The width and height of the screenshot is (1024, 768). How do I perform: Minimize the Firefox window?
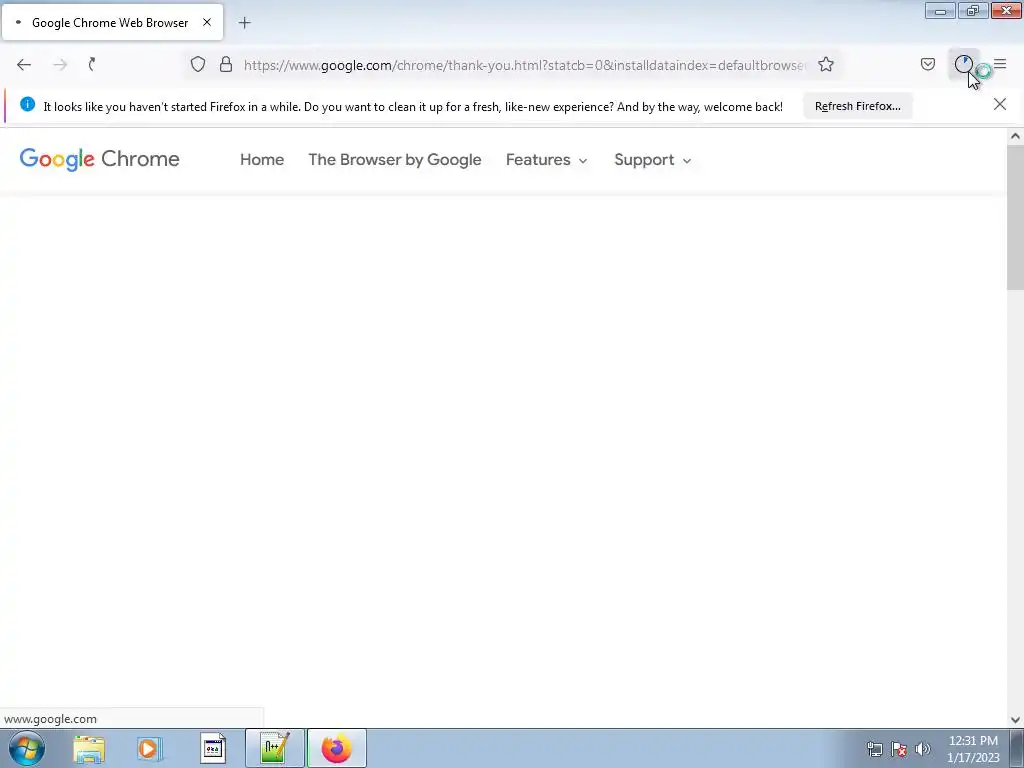pos(940,11)
